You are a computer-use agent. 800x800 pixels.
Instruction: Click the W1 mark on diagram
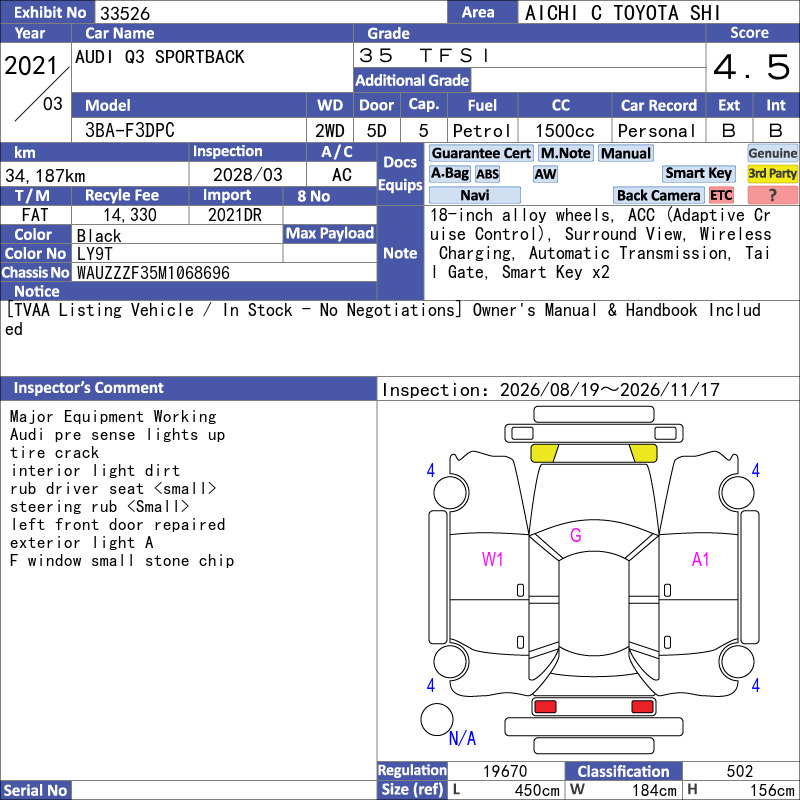point(492,560)
